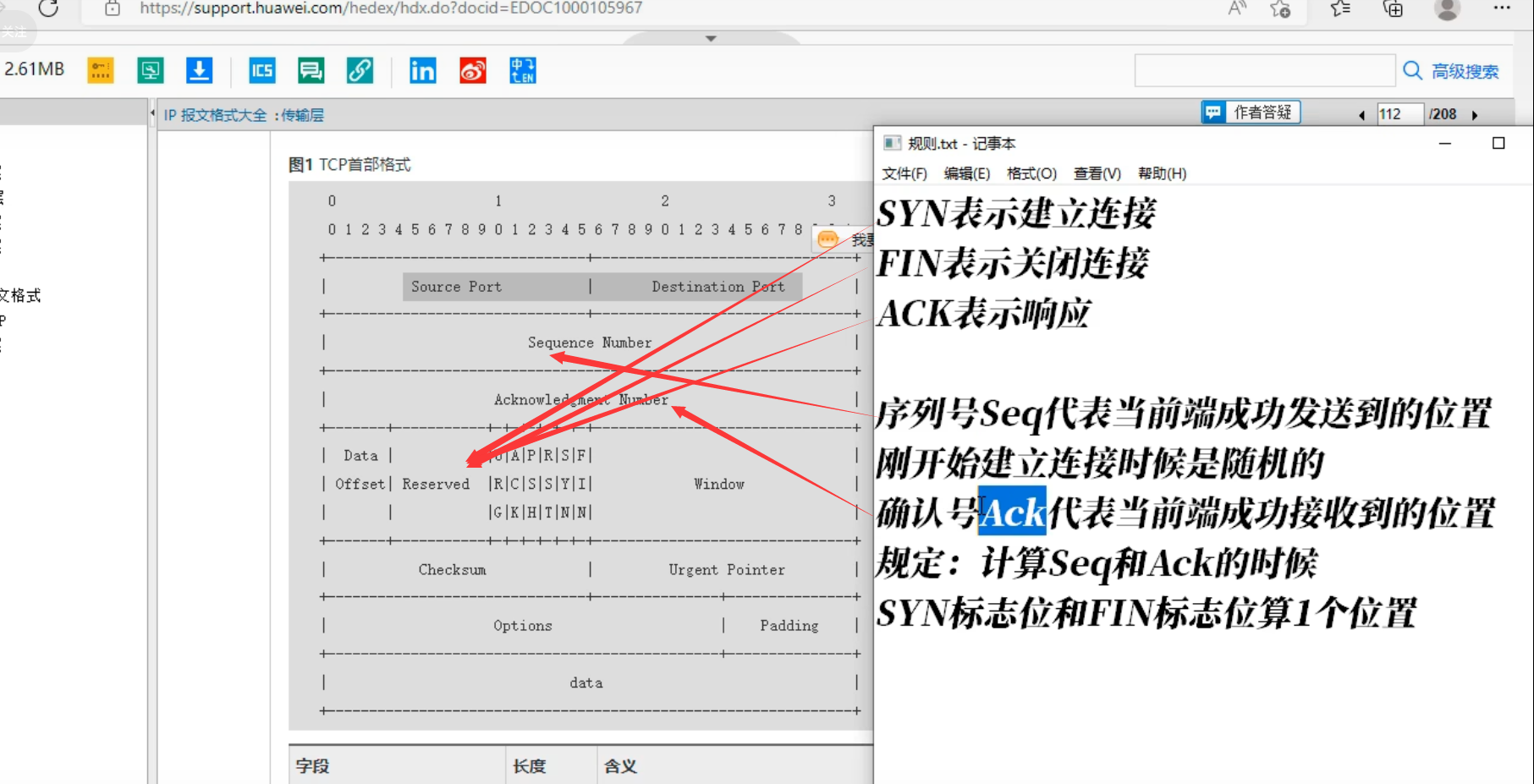Click the page number field showing 112
The image size is (1534, 784).
pos(1399,114)
